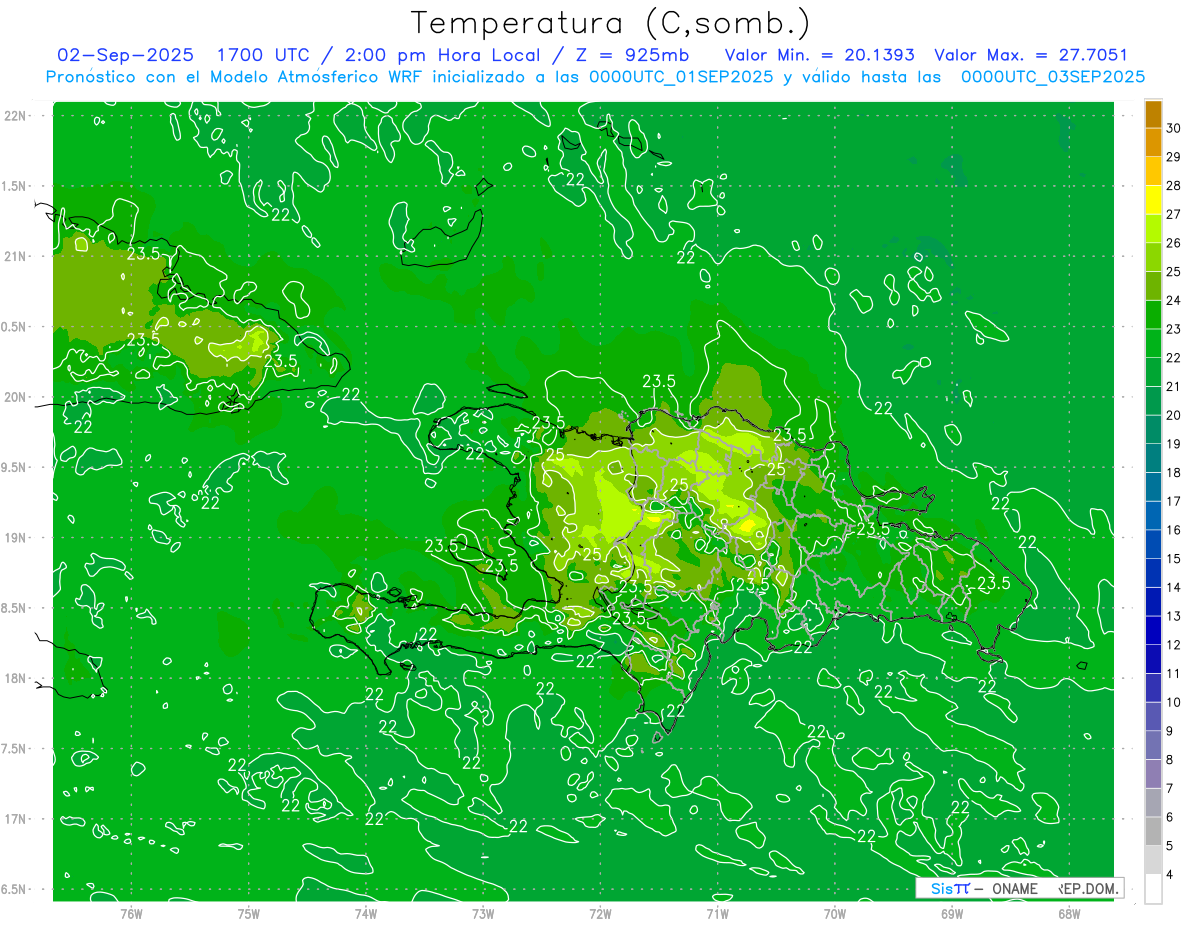
Task: Click the validity end time '0000UTC_03SEP2025'
Action: click(1053, 77)
